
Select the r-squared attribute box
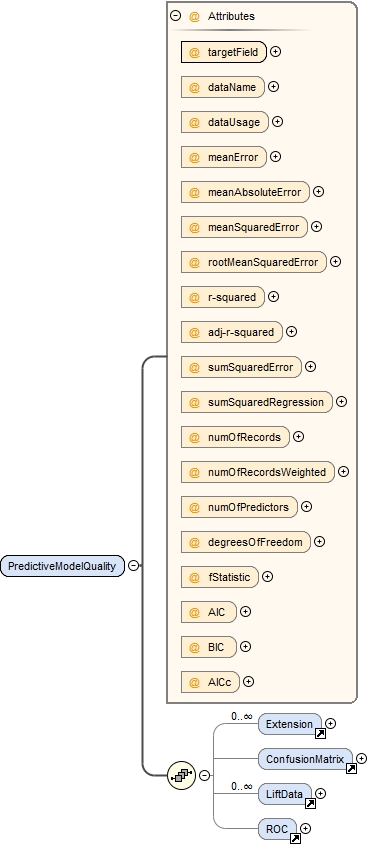click(223, 297)
